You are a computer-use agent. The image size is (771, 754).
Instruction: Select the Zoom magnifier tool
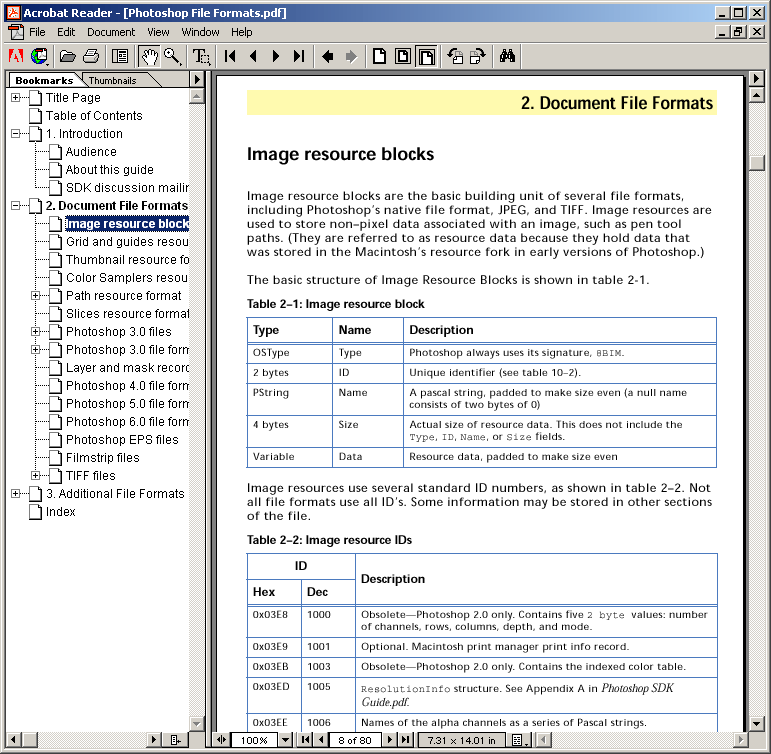(x=172, y=57)
